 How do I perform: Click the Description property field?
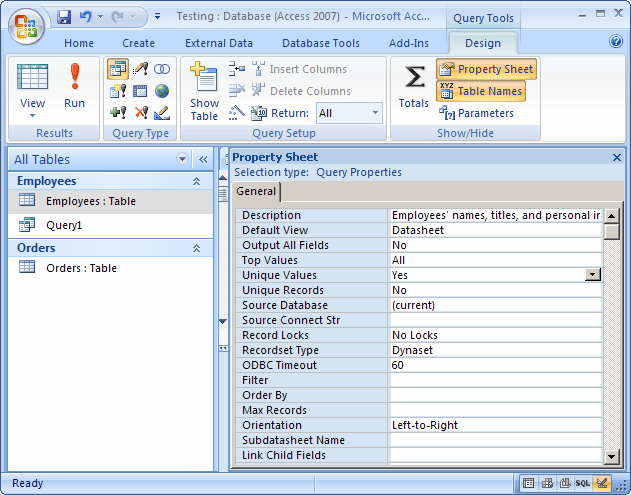[495, 215]
